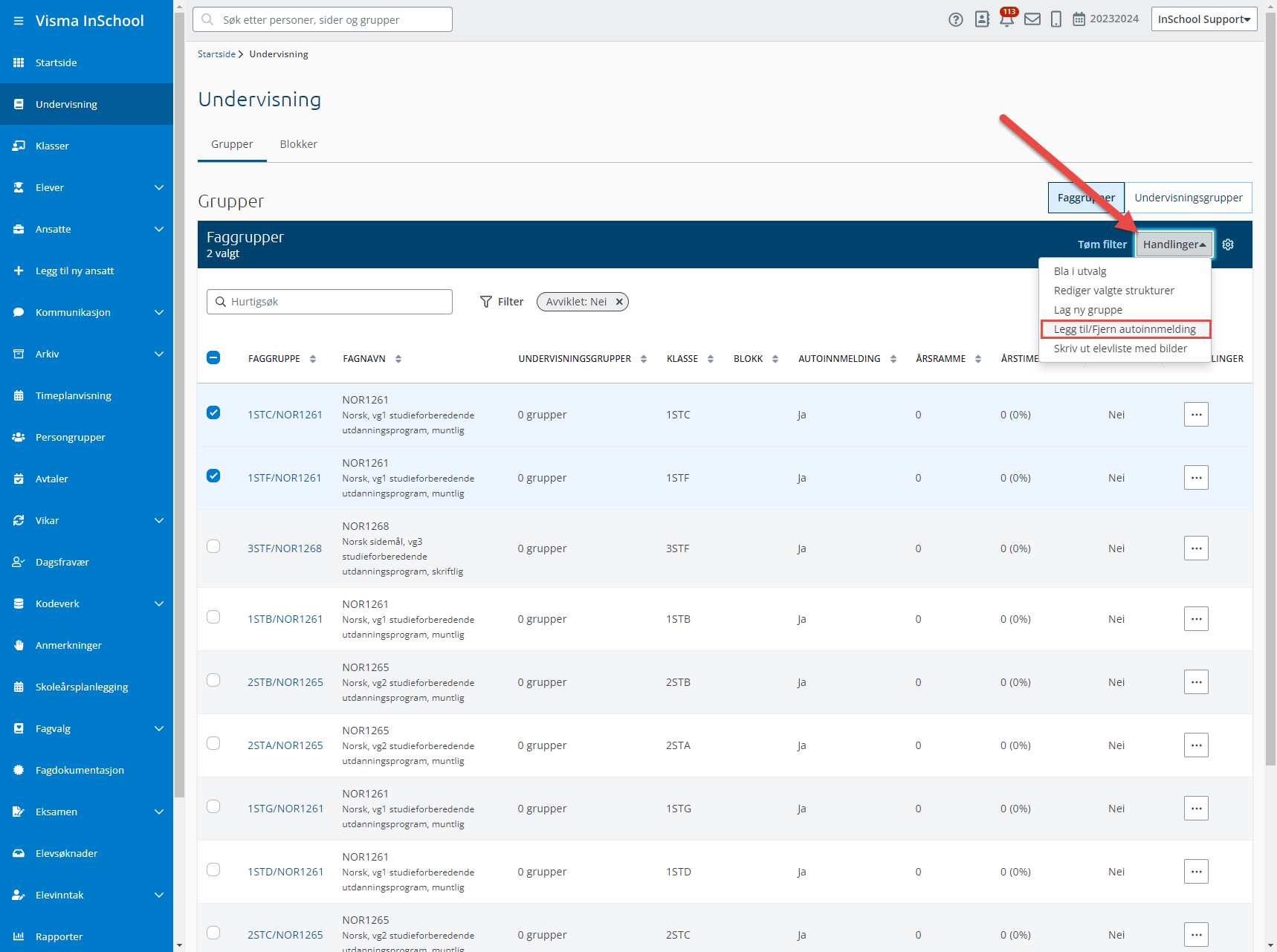Screen dimensions: 1277x952
Task: Click the Startside breadcrumb link
Action: (216, 54)
